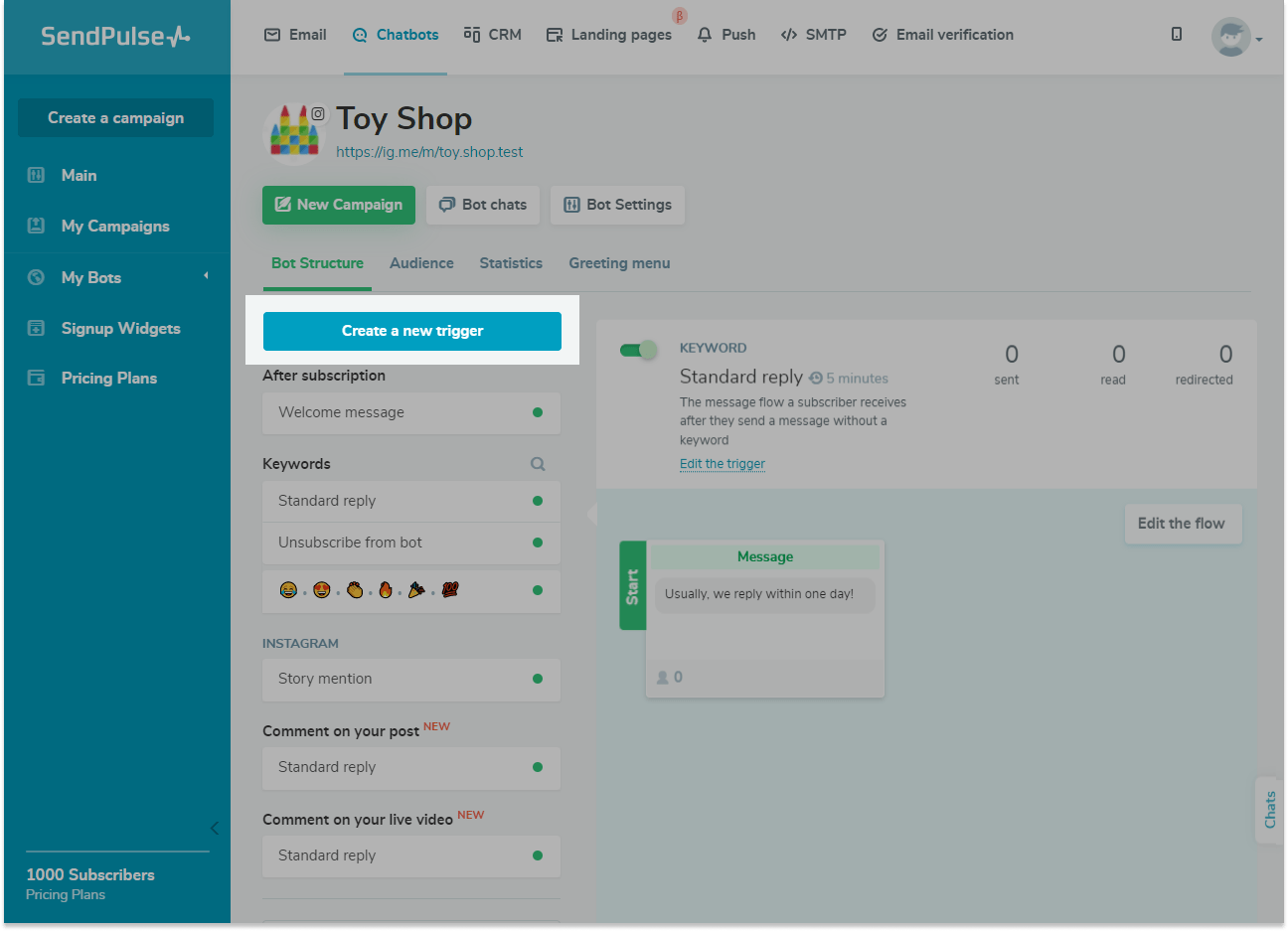Click the 1000 Subscribers text
Image resolution: width=1288 pixels, height=931 pixels.
click(x=90, y=874)
